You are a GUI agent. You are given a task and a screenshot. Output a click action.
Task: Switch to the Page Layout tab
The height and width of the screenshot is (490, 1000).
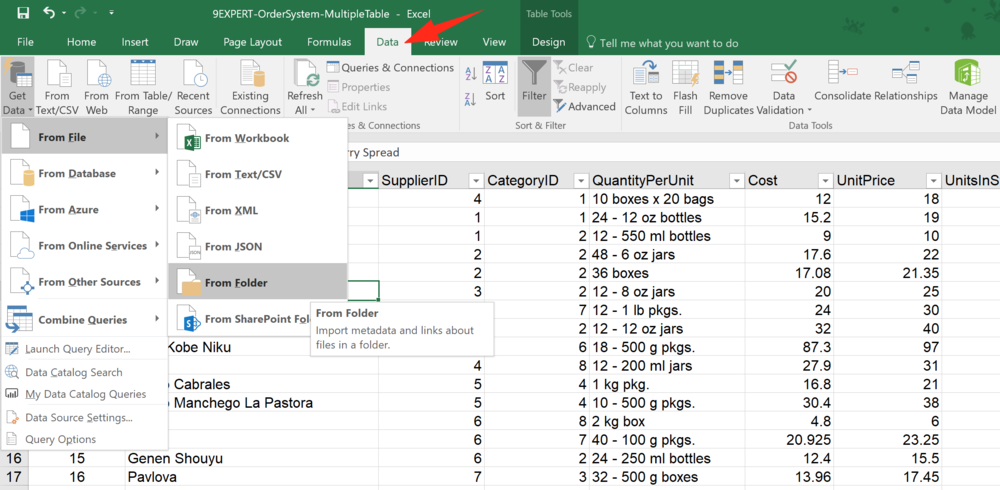pos(253,42)
